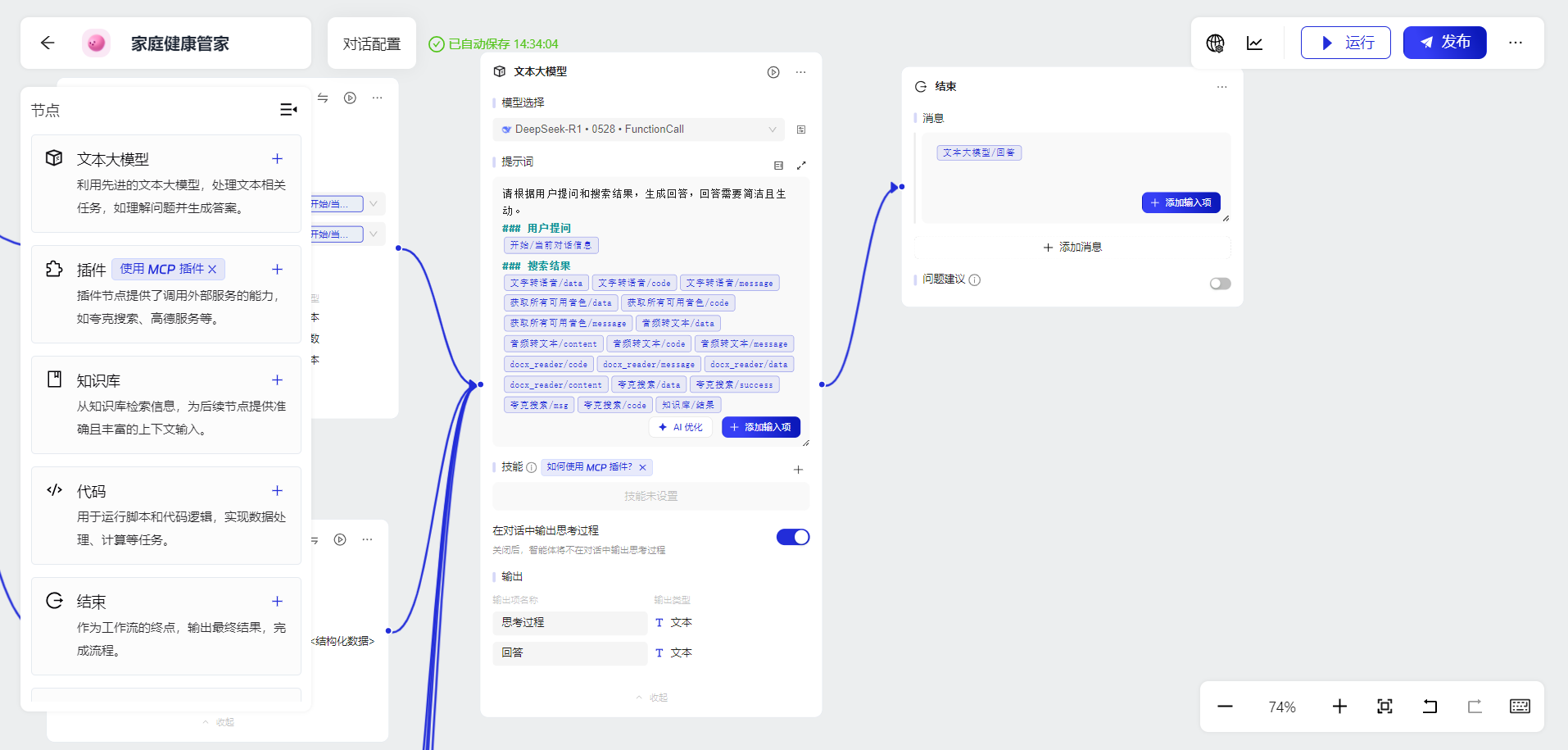Add a 插件 node

pyautogui.click(x=277, y=270)
